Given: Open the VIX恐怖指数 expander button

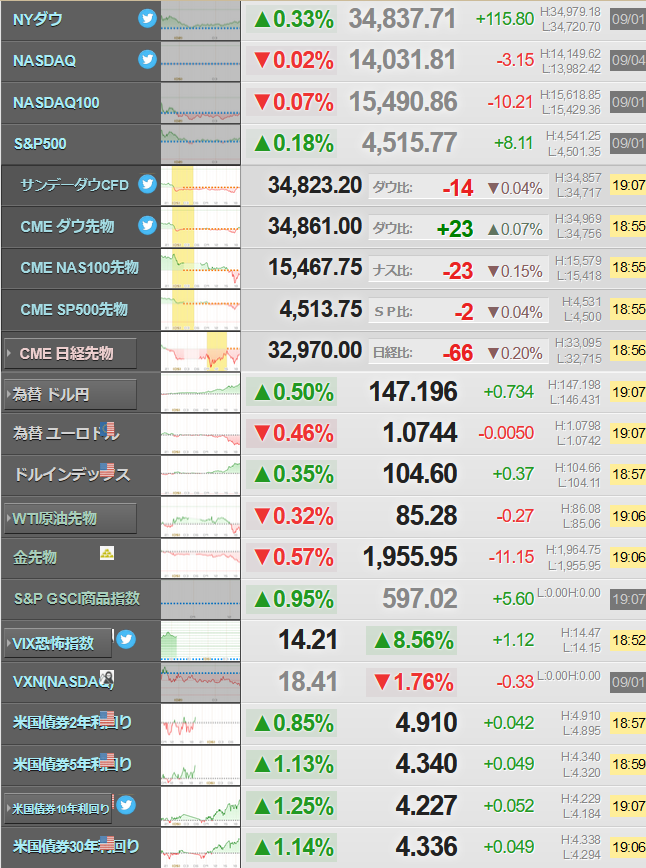Looking at the screenshot, I should tap(58, 643).
